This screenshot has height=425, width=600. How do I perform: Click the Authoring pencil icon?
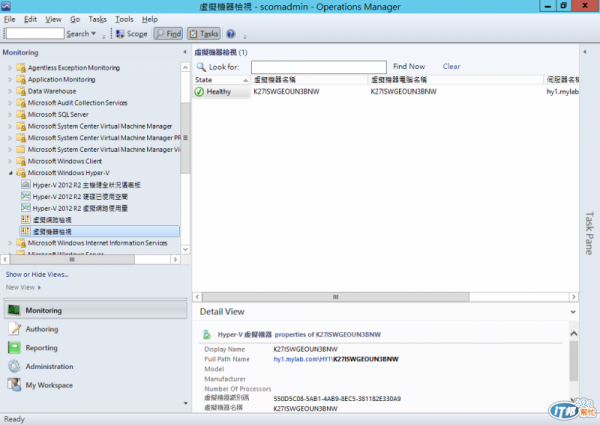click(15, 329)
